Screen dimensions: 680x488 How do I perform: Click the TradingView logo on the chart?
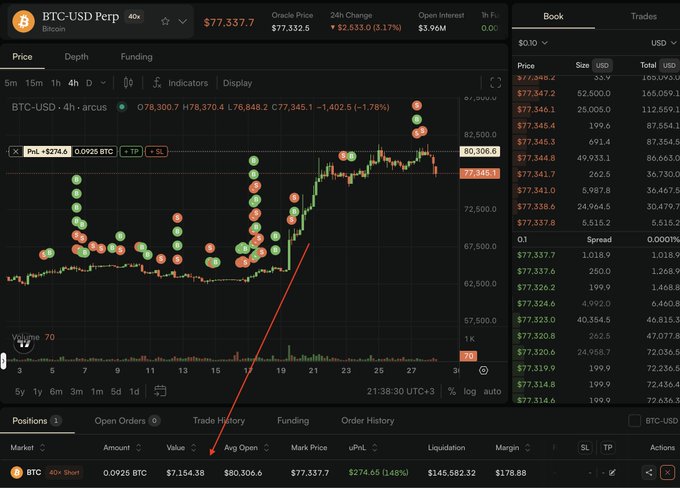click(24, 344)
